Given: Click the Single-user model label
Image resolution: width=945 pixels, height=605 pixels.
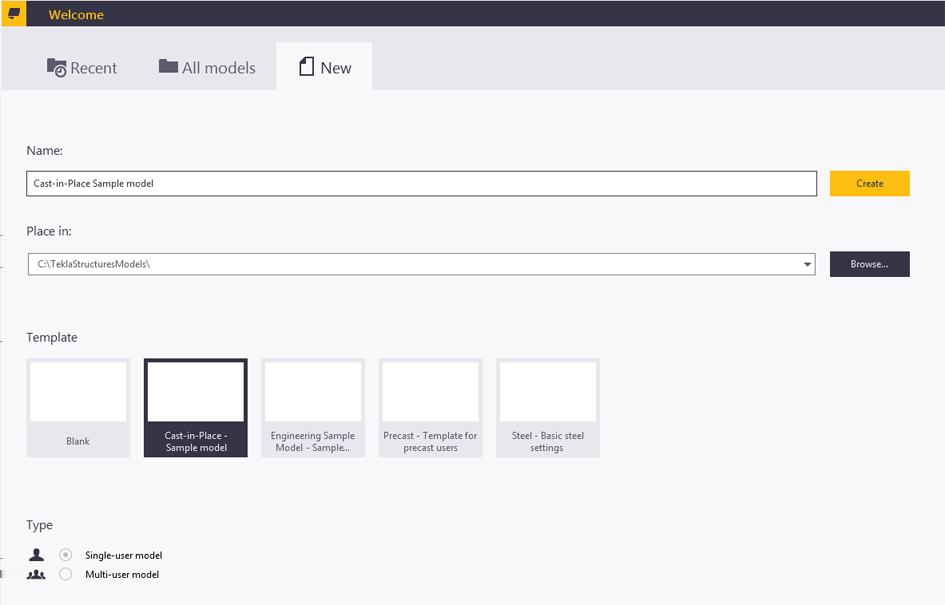Looking at the screenshot, I should (124, 555).
